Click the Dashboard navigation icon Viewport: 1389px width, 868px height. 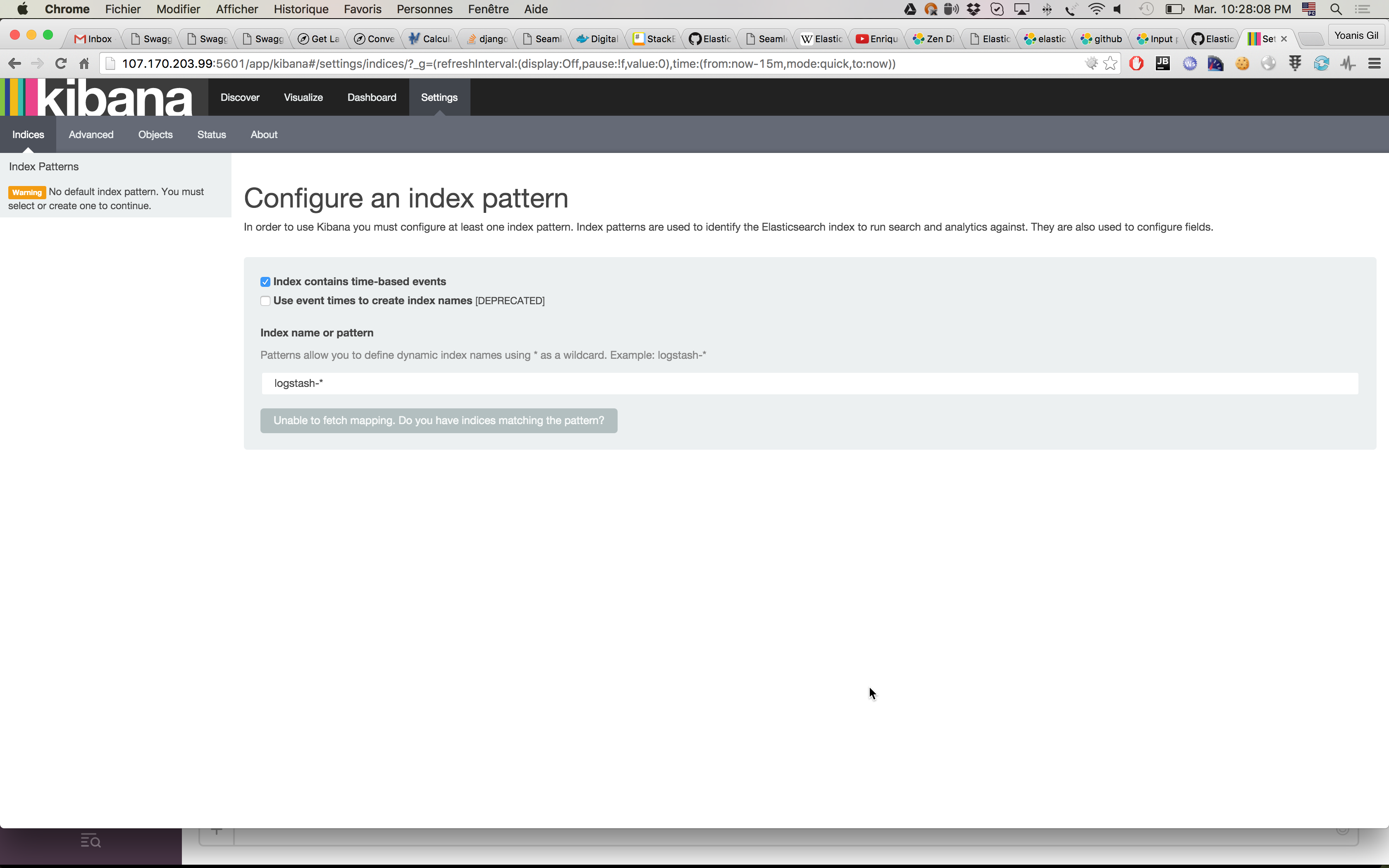(371, 97)
